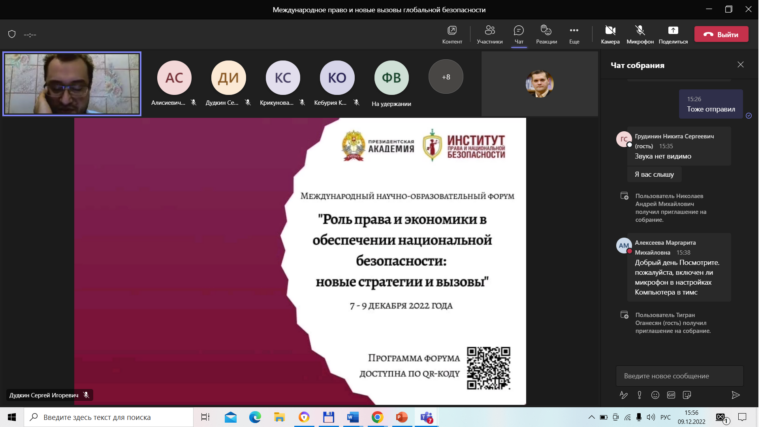Unmute the Микрофон microphone

[640, 34]
